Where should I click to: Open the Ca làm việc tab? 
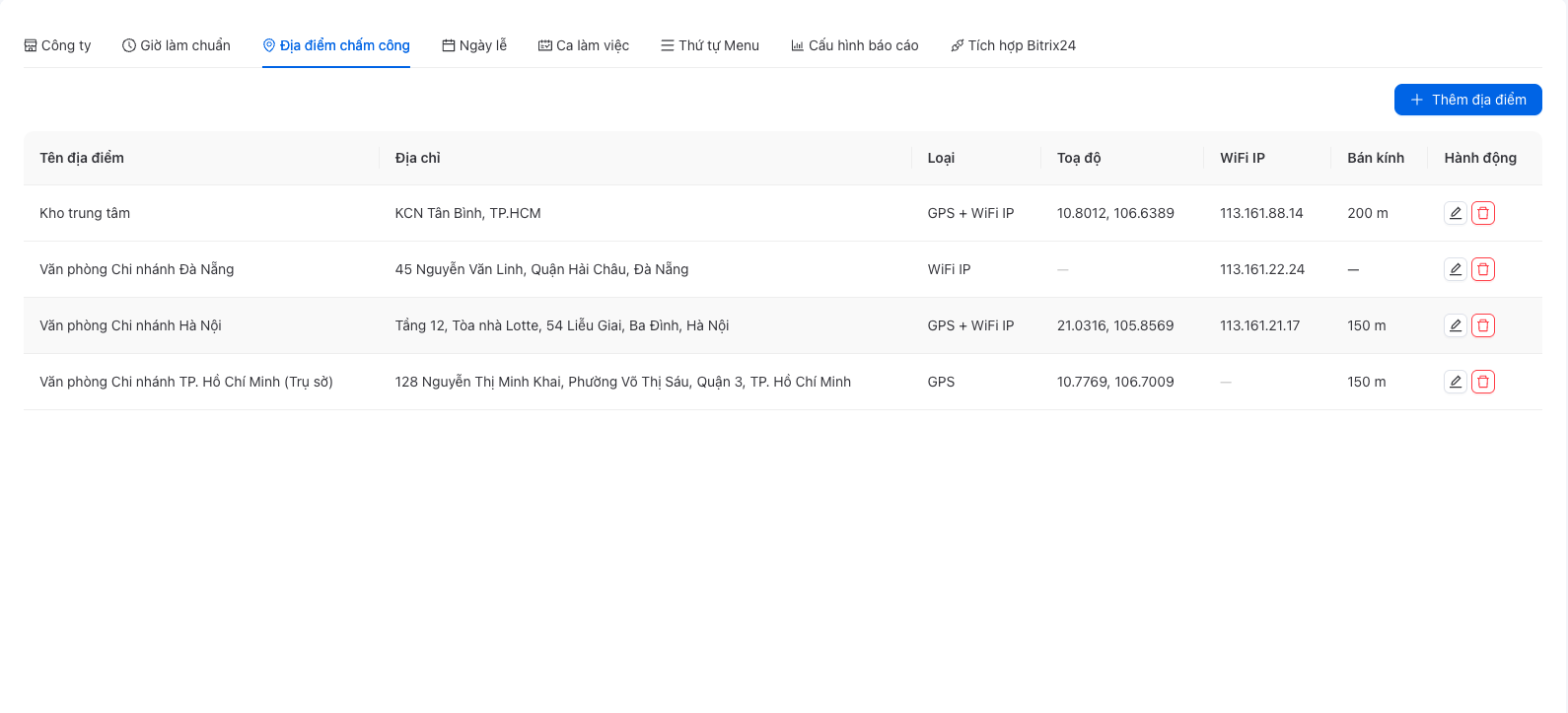pyautogui.click(x=584, y=45)
